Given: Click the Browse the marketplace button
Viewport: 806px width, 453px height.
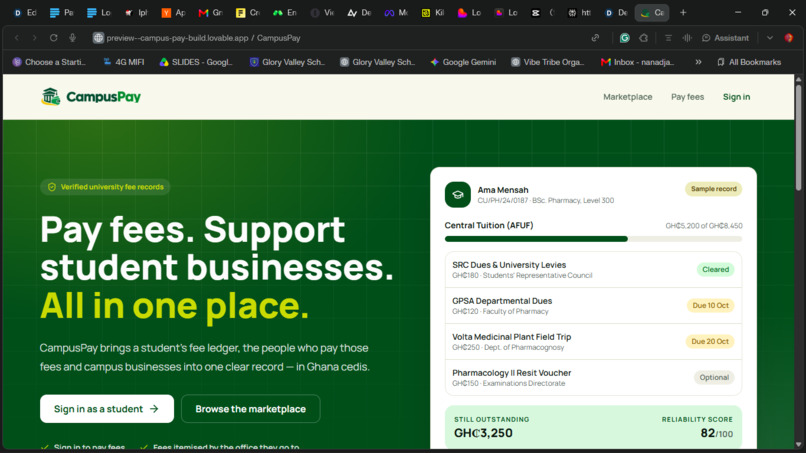Looking at the screenshot, I should pos(250,409).
